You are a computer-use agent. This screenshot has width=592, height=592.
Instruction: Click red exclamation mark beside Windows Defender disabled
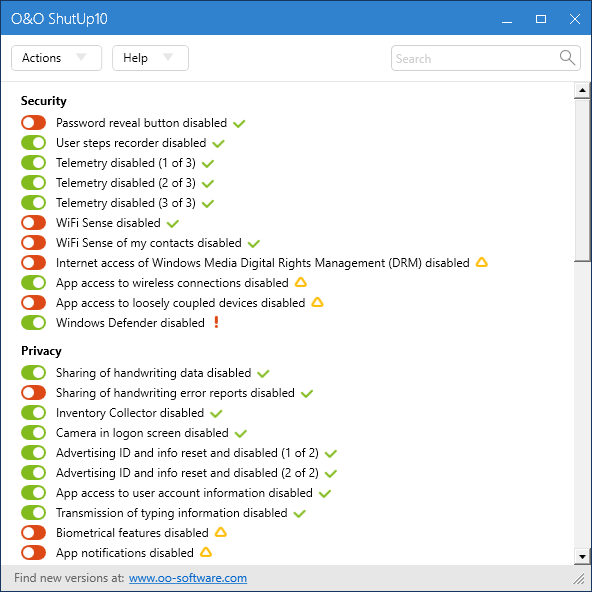(x=216, y=322)
